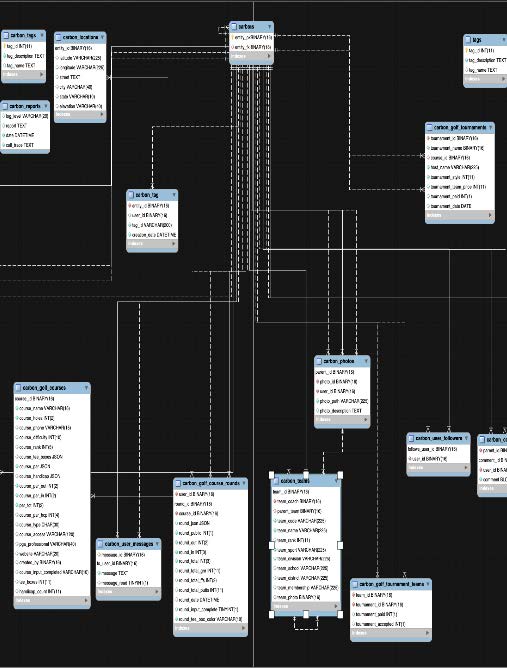Collapse carbon_tag via its header arrow
507x668 pixels.
(x=174, y=195)
